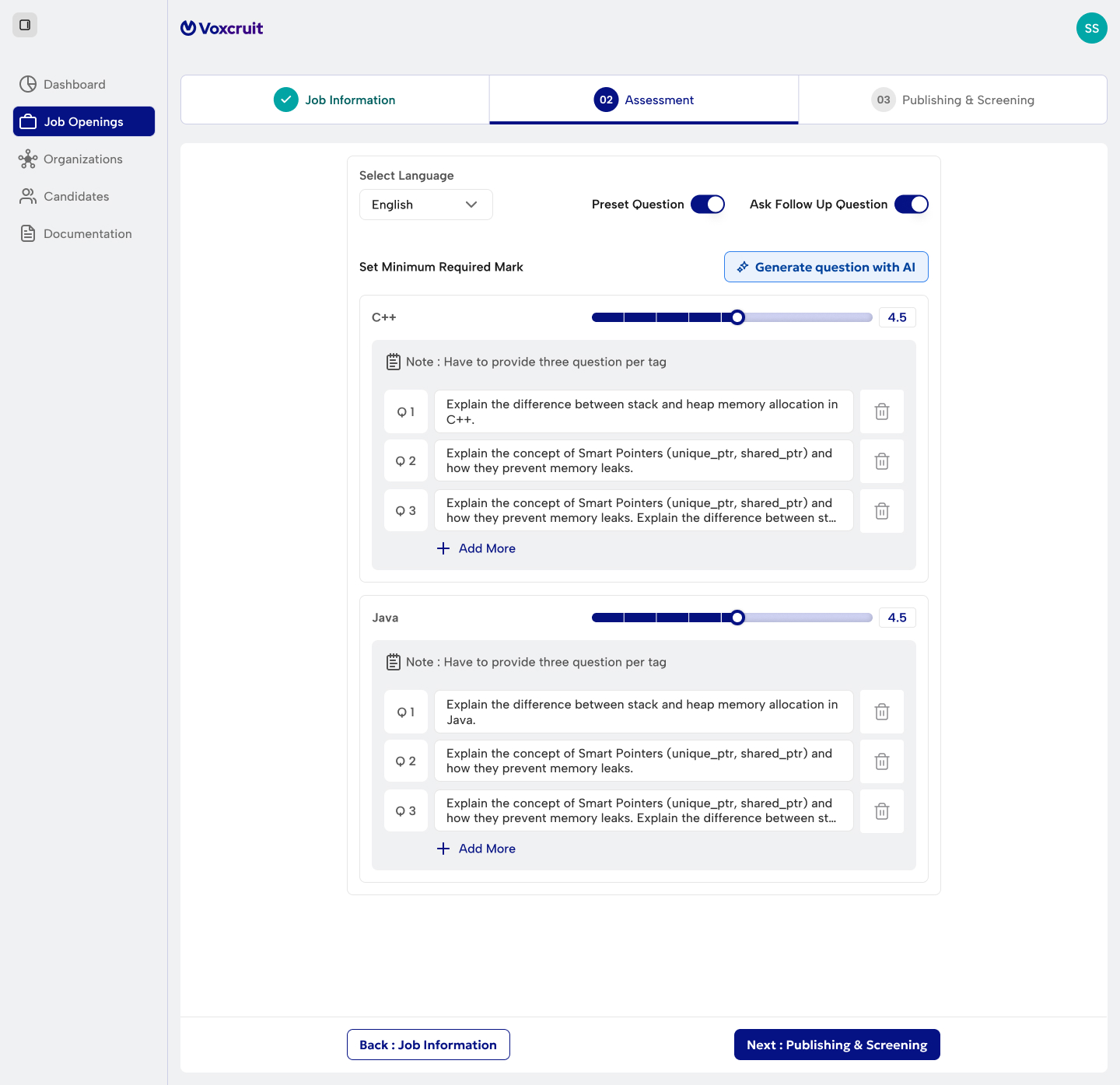
Task: Click the Java minimum mark slider handle
Action: (x=737, y=617)
